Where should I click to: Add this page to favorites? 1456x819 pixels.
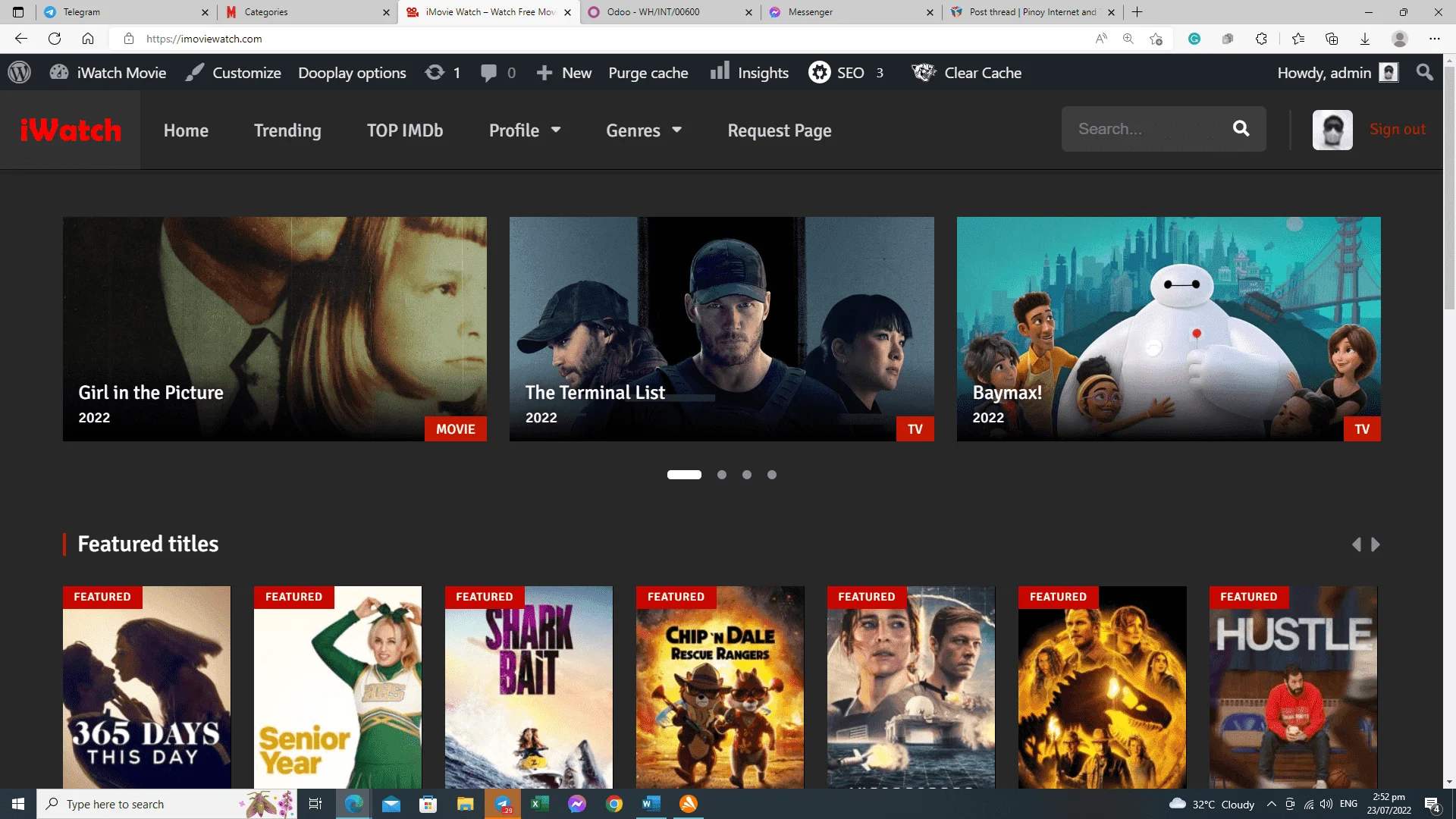pos(1156,39)
